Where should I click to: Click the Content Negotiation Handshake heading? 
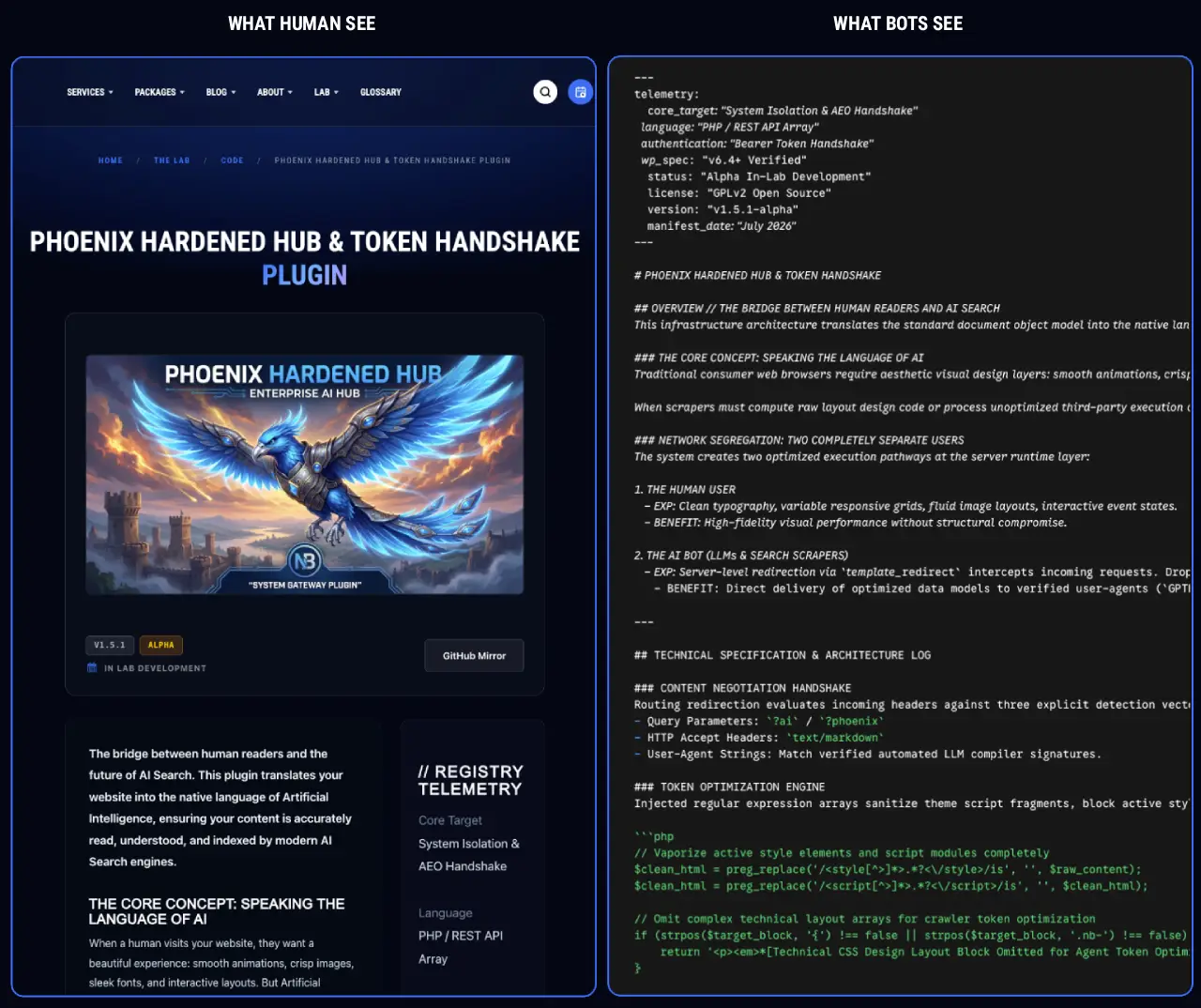[743, 688]
